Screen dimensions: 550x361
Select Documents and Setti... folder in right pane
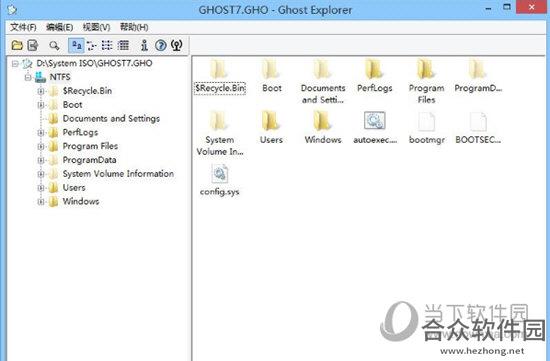coord(323,69)
